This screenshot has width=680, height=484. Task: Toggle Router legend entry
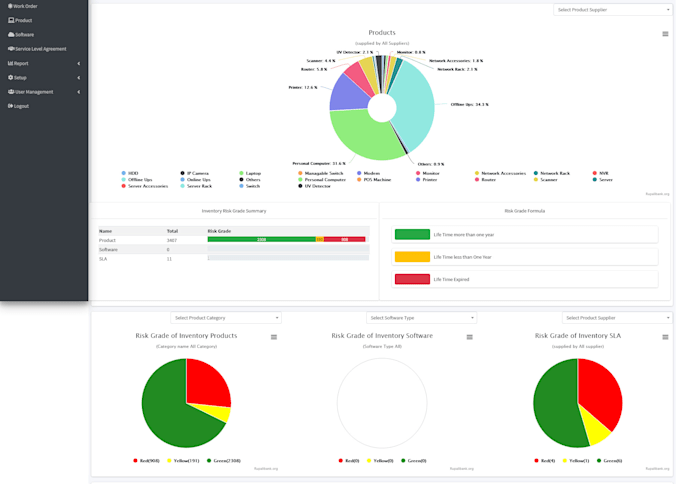pyautogui.click(x=486, y=180)
